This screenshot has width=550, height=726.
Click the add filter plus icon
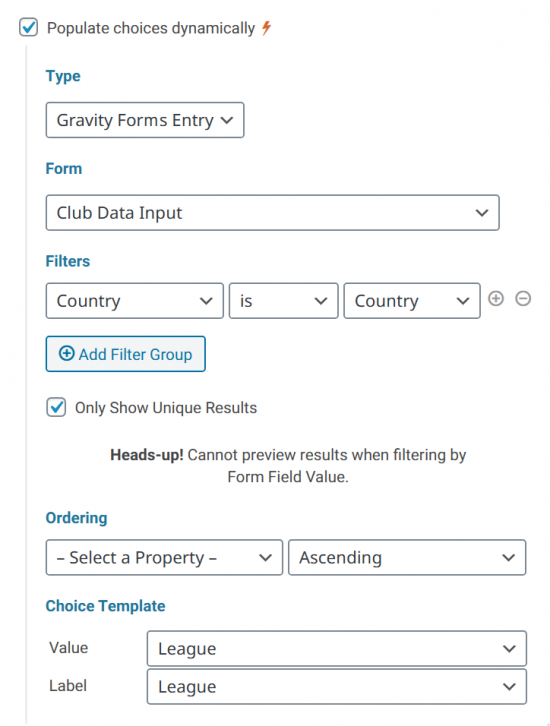496,299
